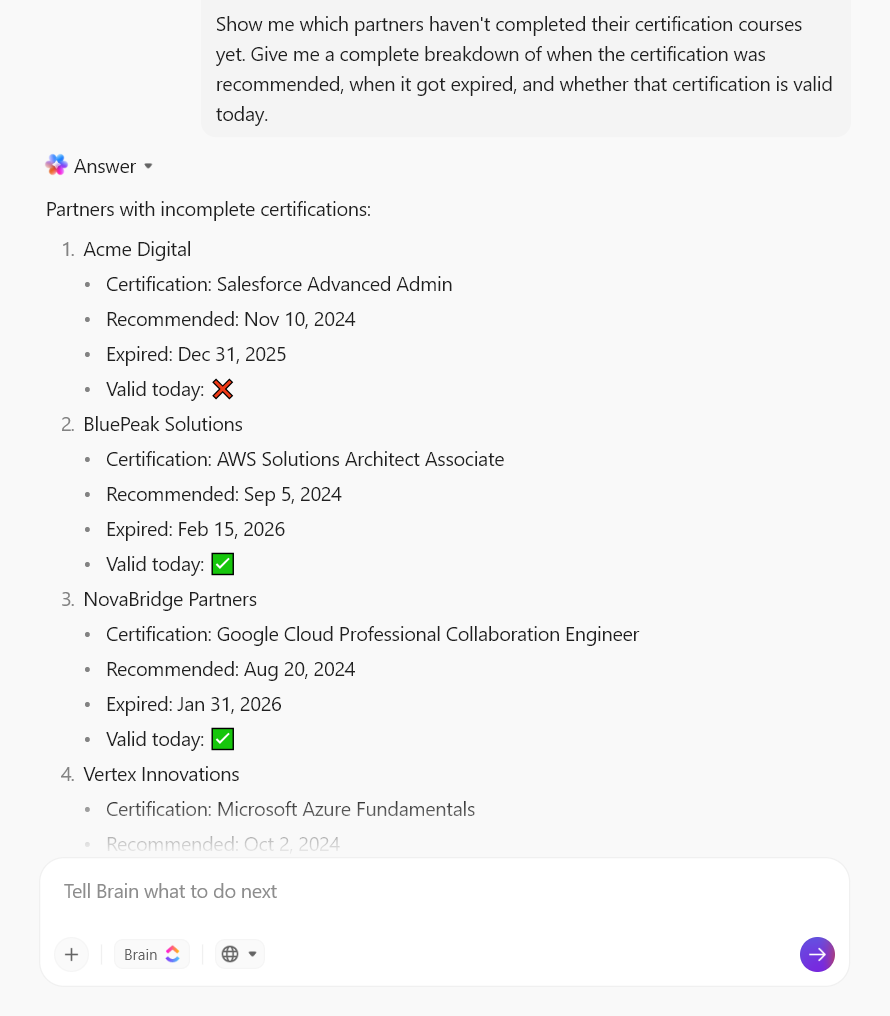The width and height of the screenshot is (890, 1016).
Task: Open the caret next to the globe
Action: coord(252,954)
